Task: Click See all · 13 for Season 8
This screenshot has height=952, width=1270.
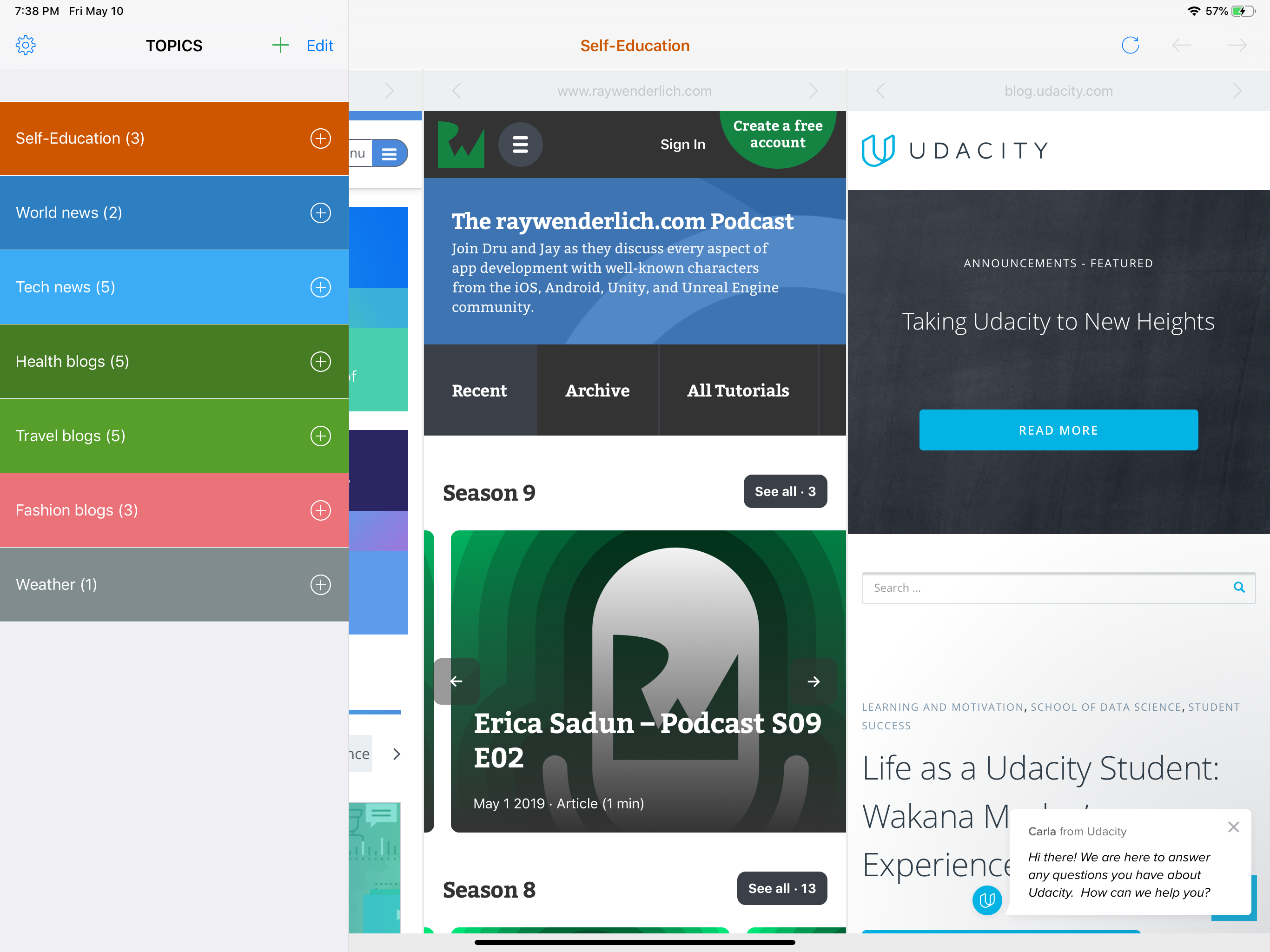Action: 782,888
